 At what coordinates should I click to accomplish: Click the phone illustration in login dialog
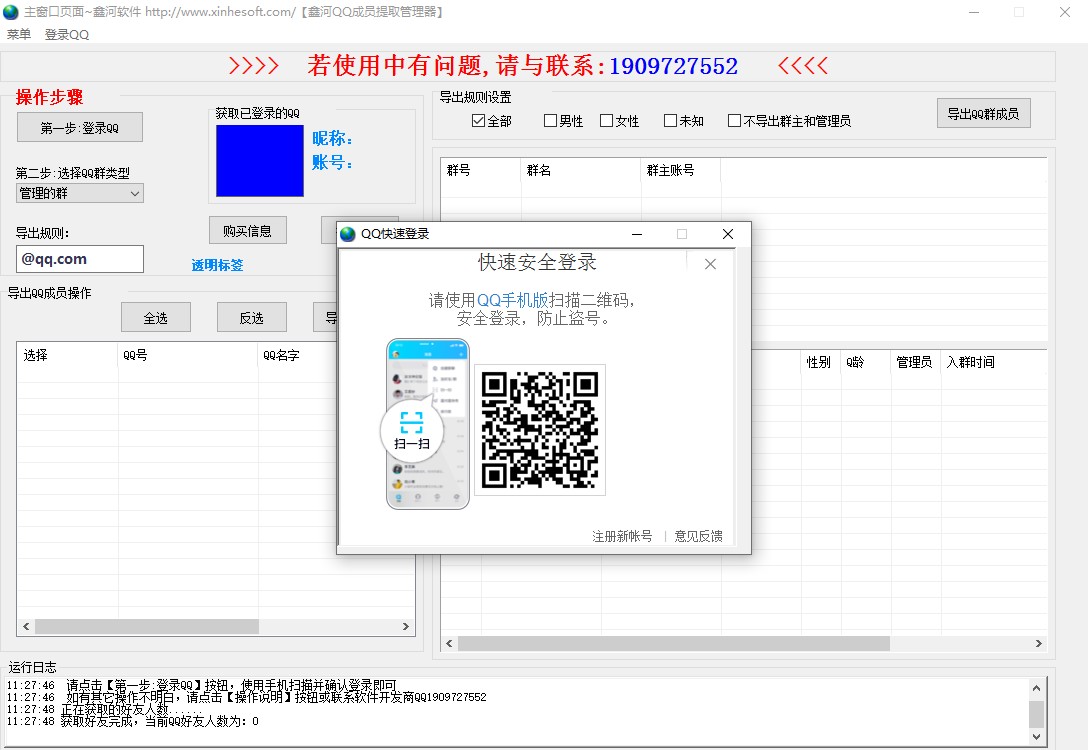pos(427,423)
